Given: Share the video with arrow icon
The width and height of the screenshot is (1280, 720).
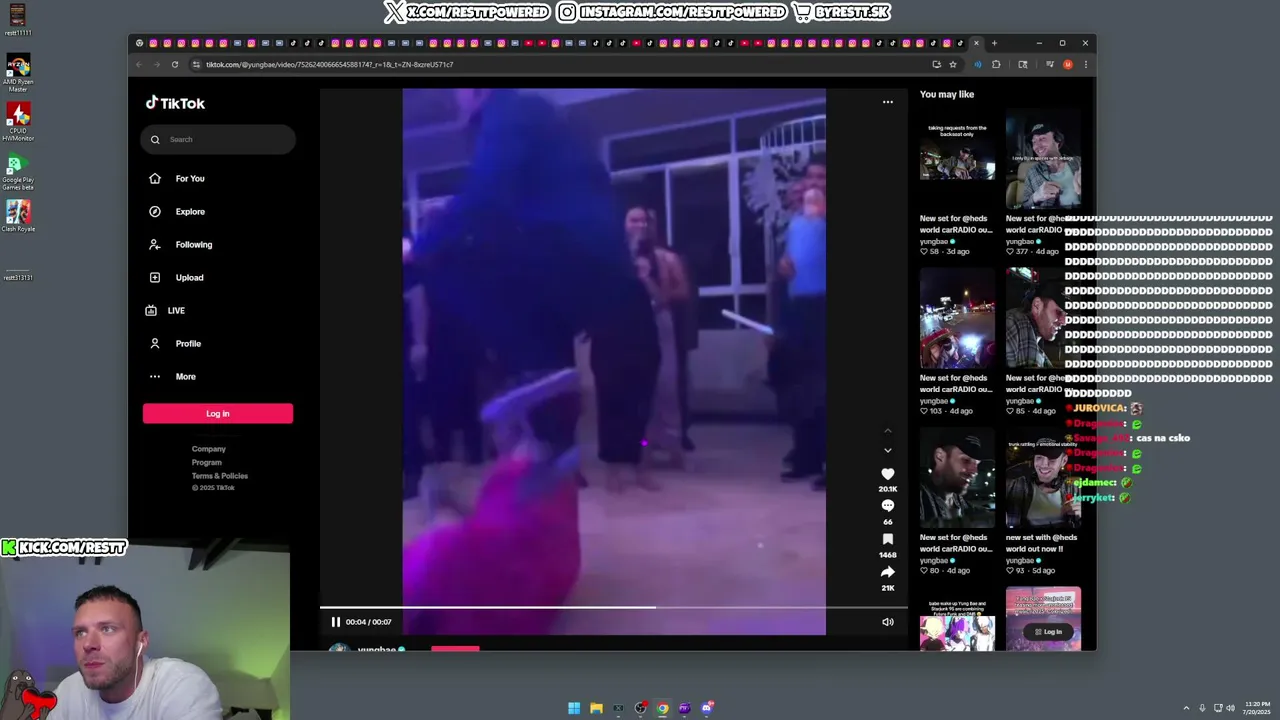Looking at the screenshot, I should click(x=887, y=572).
